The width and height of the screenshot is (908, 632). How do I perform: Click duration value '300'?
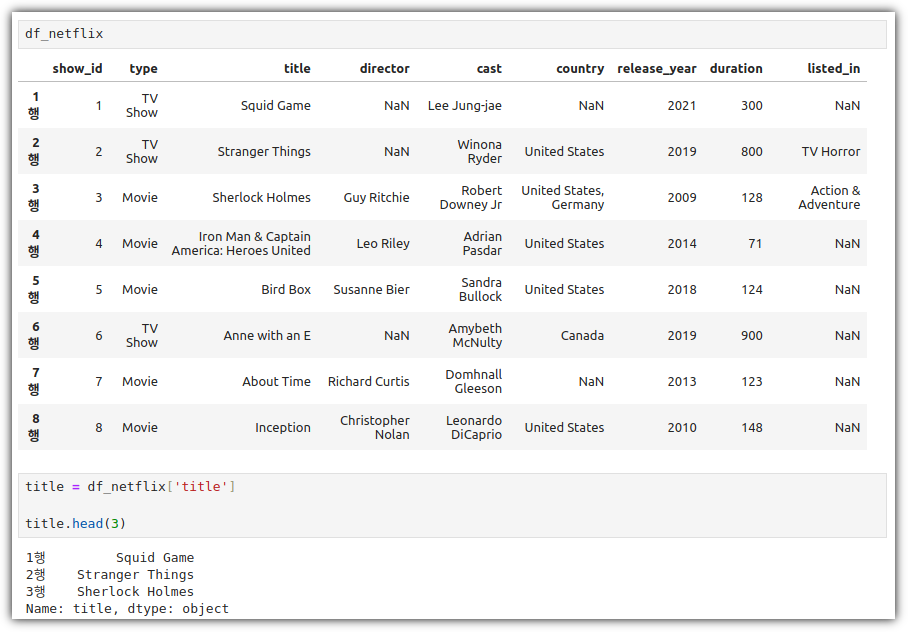pyautogui.click(x=752, y=105)
